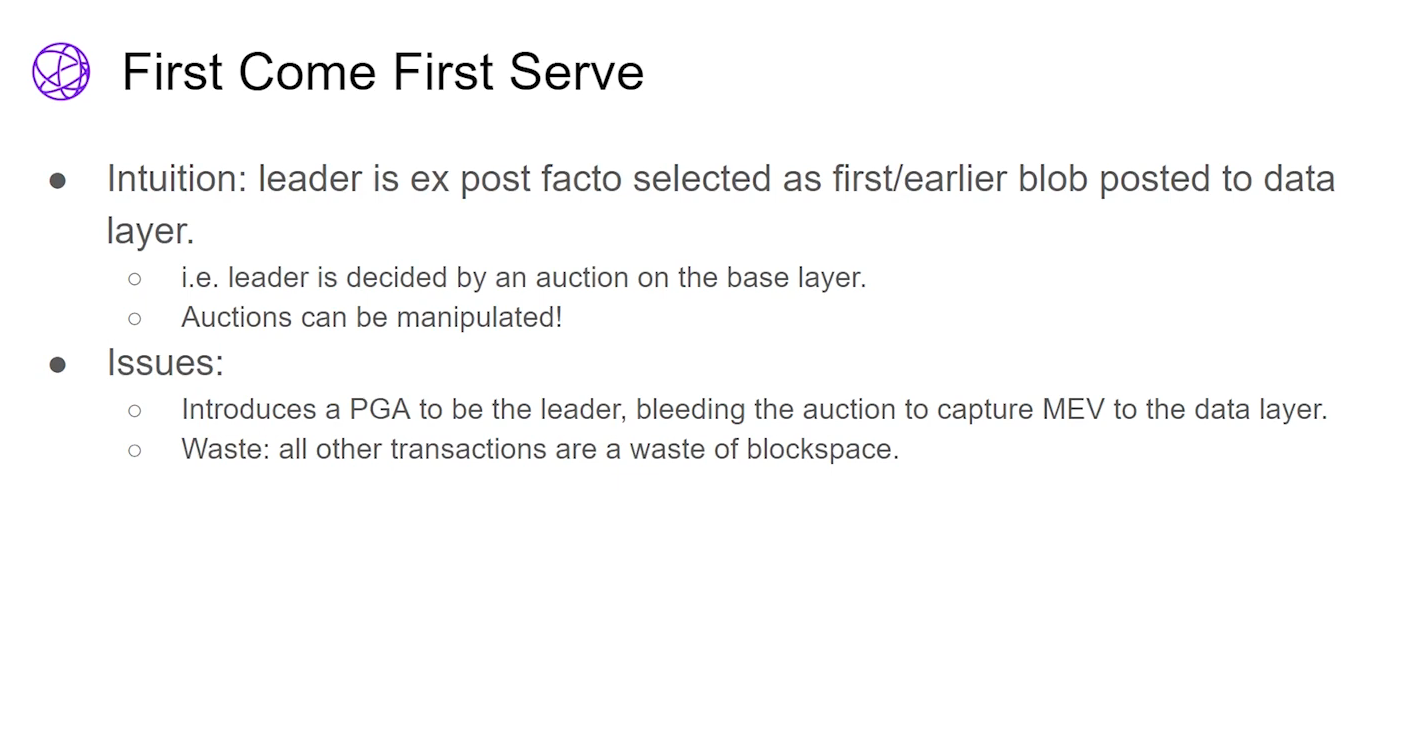
Task: Click the line "i.e. leader is decided by an auction"
Action: click(522, 277)
